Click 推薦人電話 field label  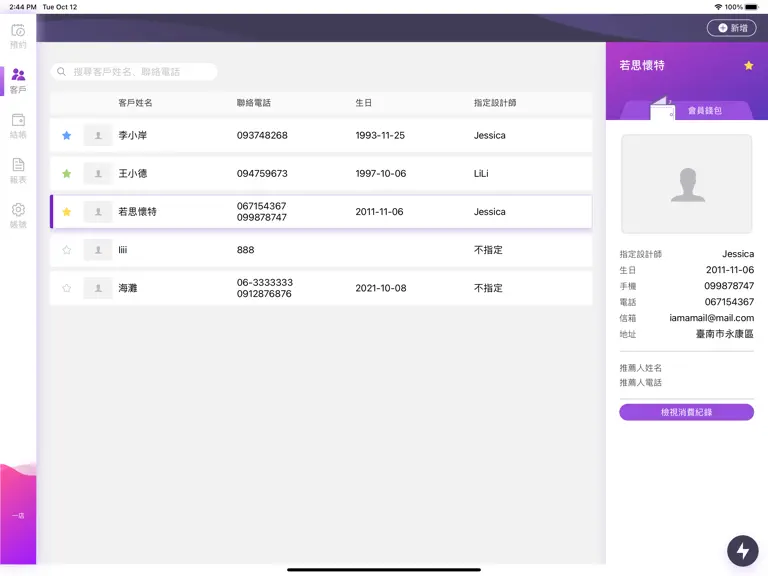pos(641,383)
